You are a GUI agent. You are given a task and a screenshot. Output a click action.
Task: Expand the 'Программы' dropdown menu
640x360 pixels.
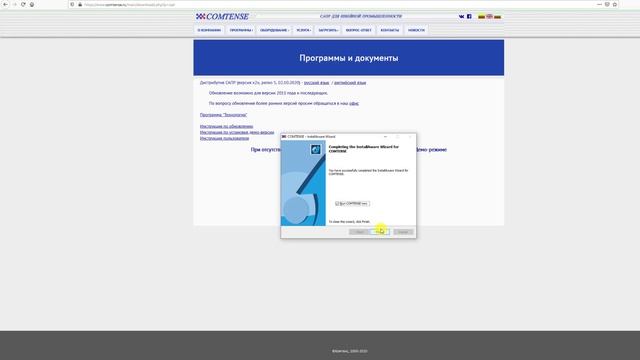coord(241,30)
